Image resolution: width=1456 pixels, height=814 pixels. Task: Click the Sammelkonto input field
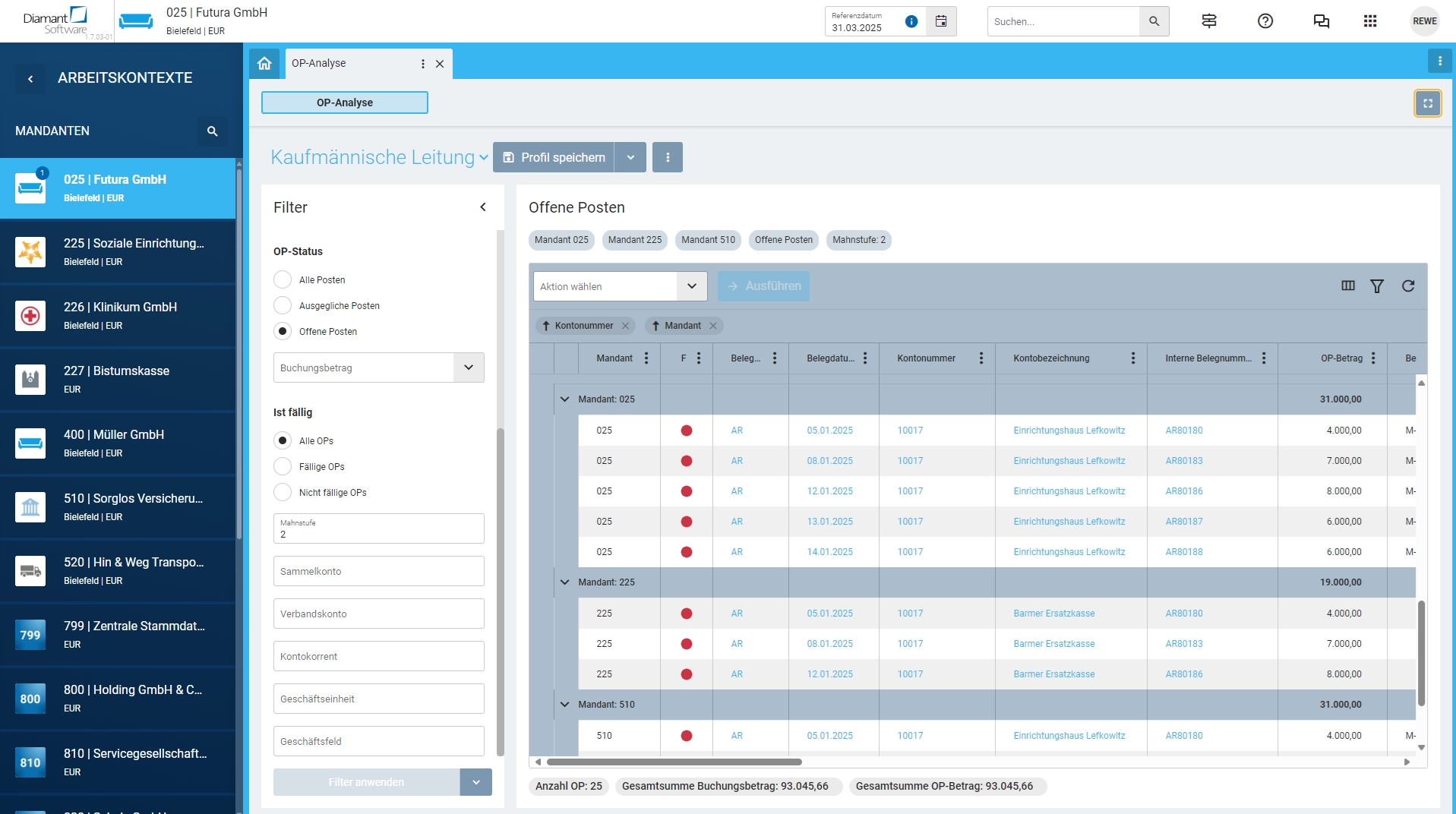[378, 571]
